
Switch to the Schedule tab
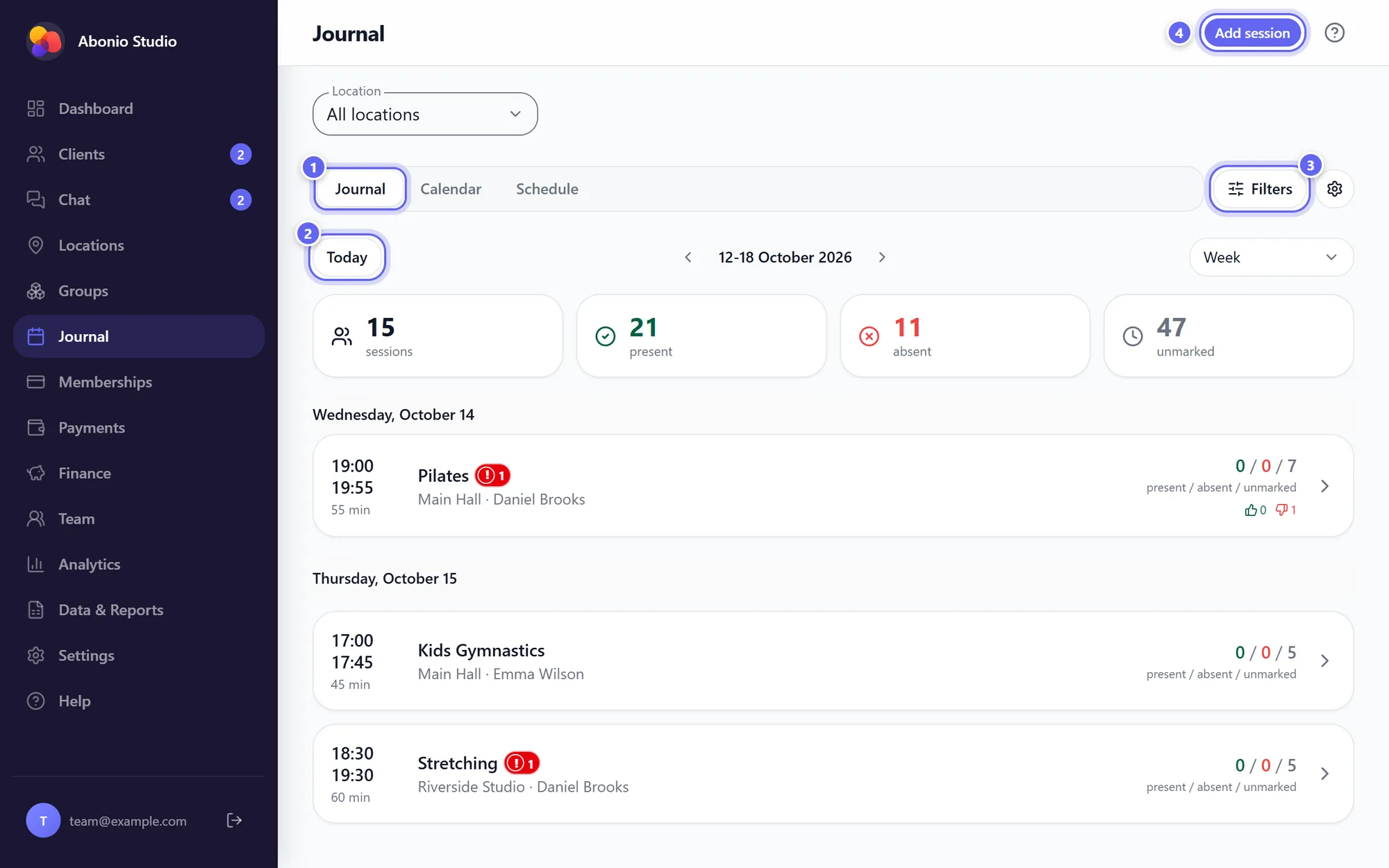tap(547, 189)
